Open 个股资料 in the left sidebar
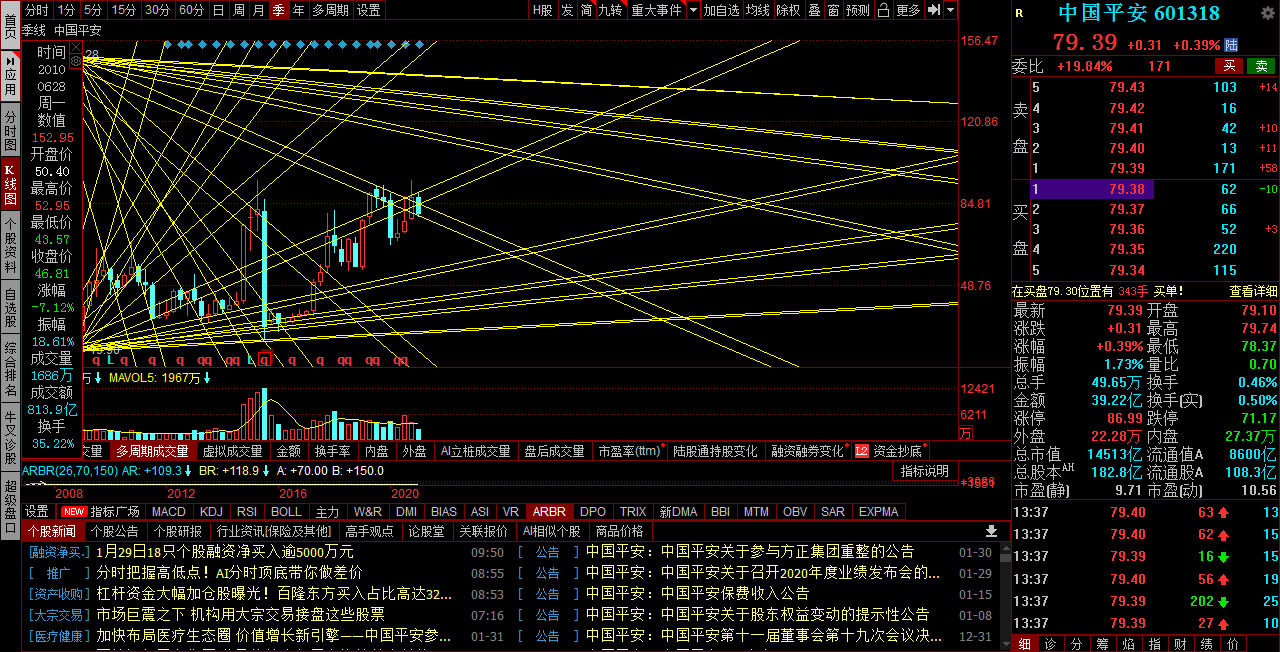This screenshot has height=652, width=1280. click(x=10, y=243)
